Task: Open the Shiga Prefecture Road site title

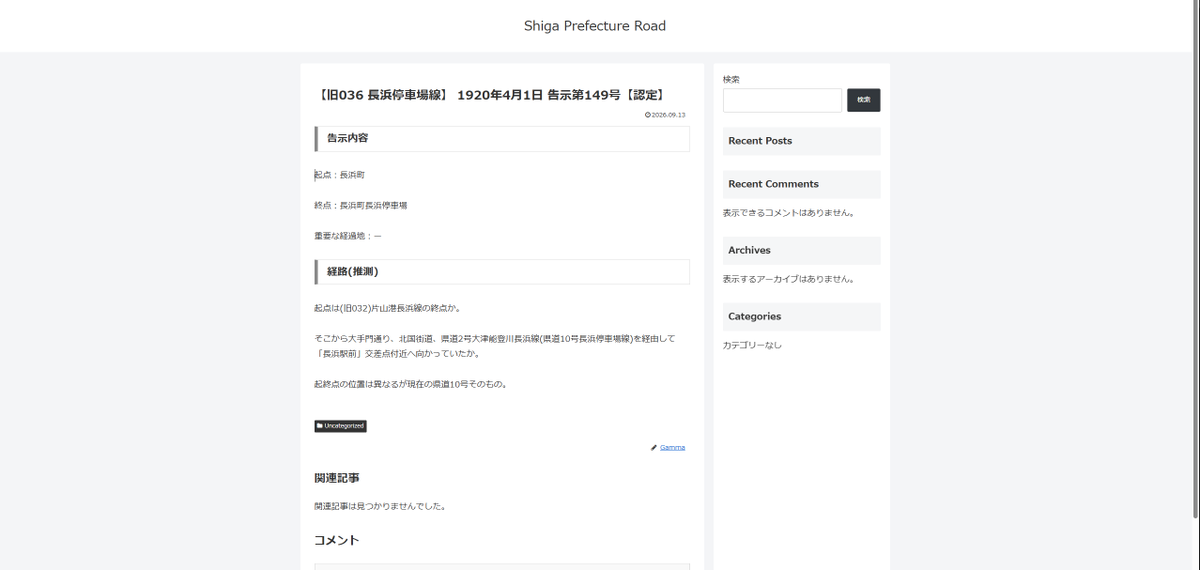Action: (595, 26)
